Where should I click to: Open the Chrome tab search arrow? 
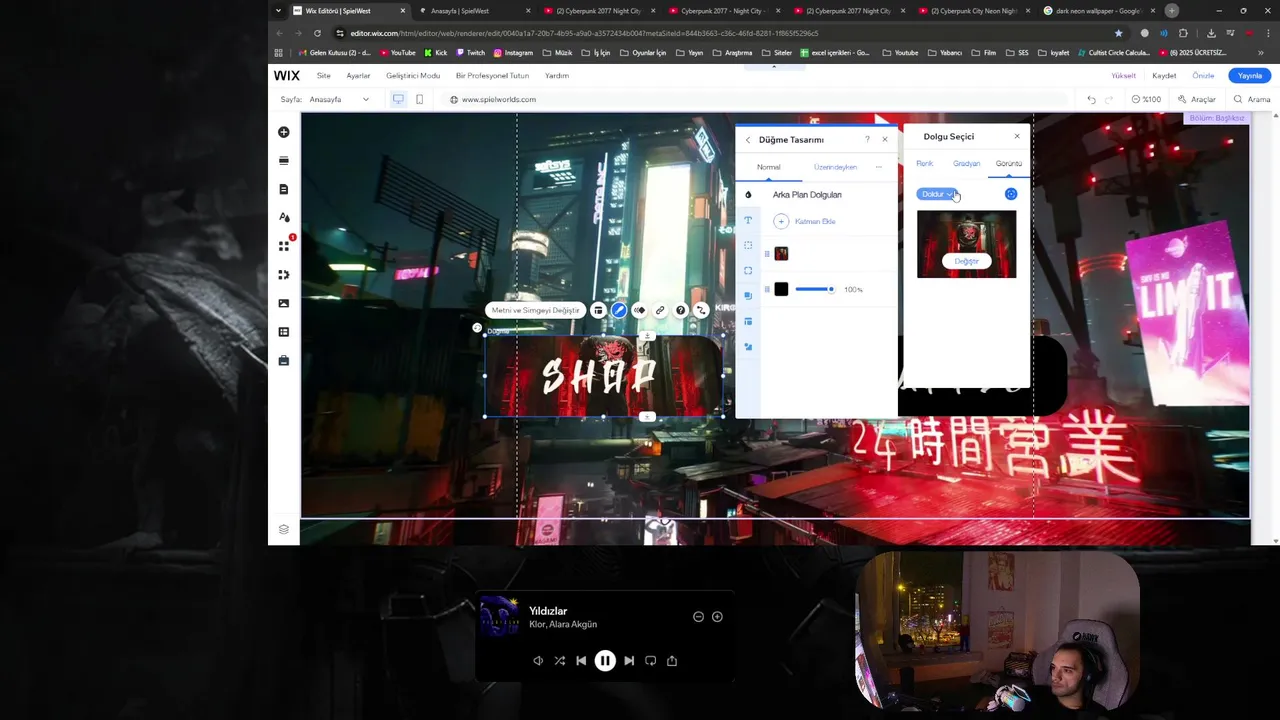278,11
